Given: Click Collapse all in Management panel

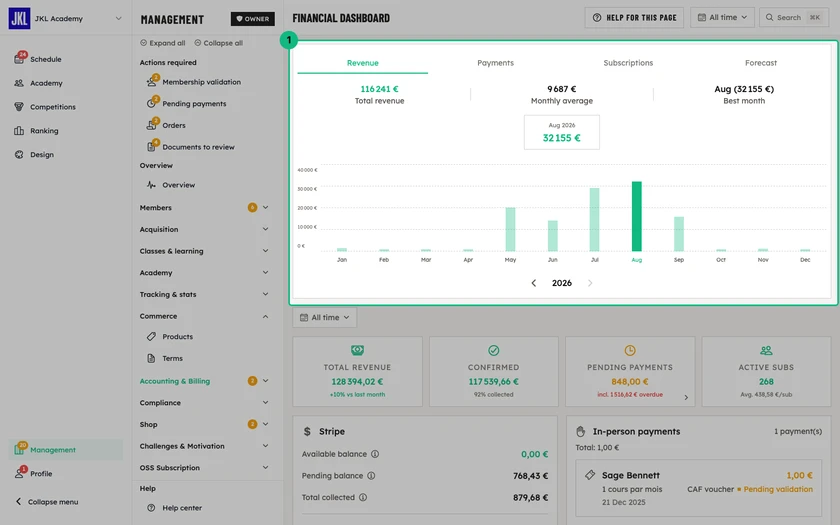Looking at the screenshot, I should tap(218, 43).
